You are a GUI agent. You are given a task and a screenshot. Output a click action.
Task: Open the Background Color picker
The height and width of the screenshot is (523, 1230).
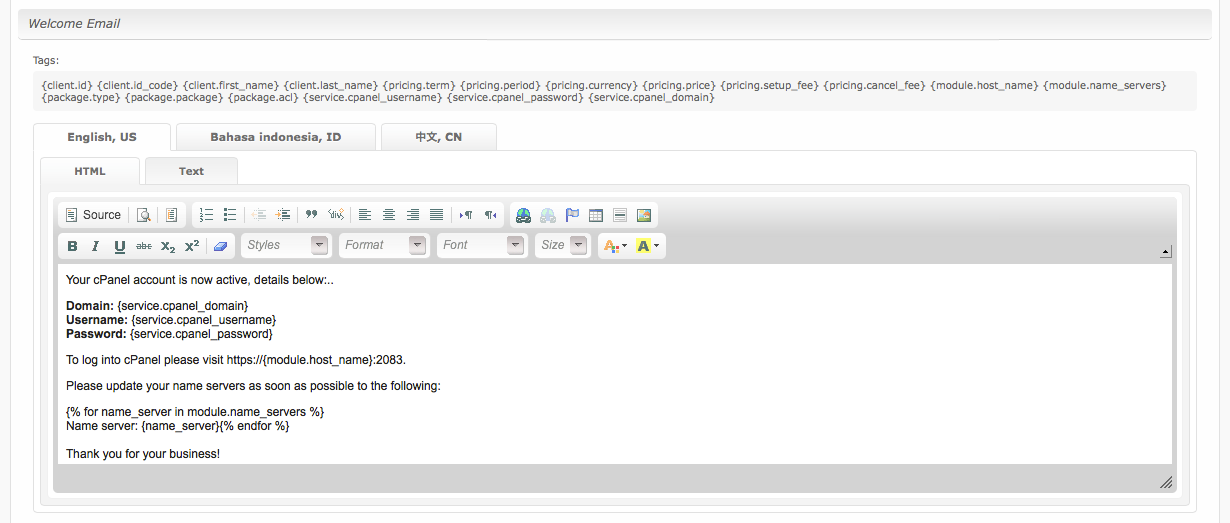tap(647, 245)
